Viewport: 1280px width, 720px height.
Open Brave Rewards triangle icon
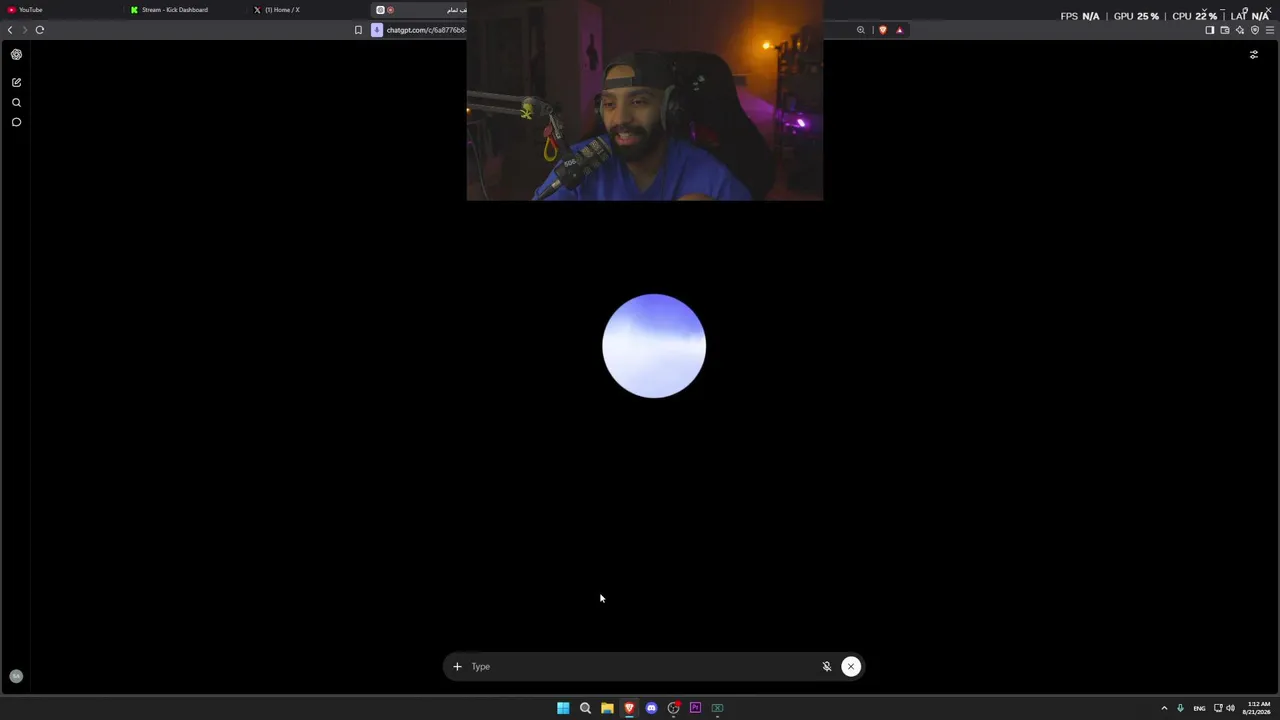pos(899,30)
